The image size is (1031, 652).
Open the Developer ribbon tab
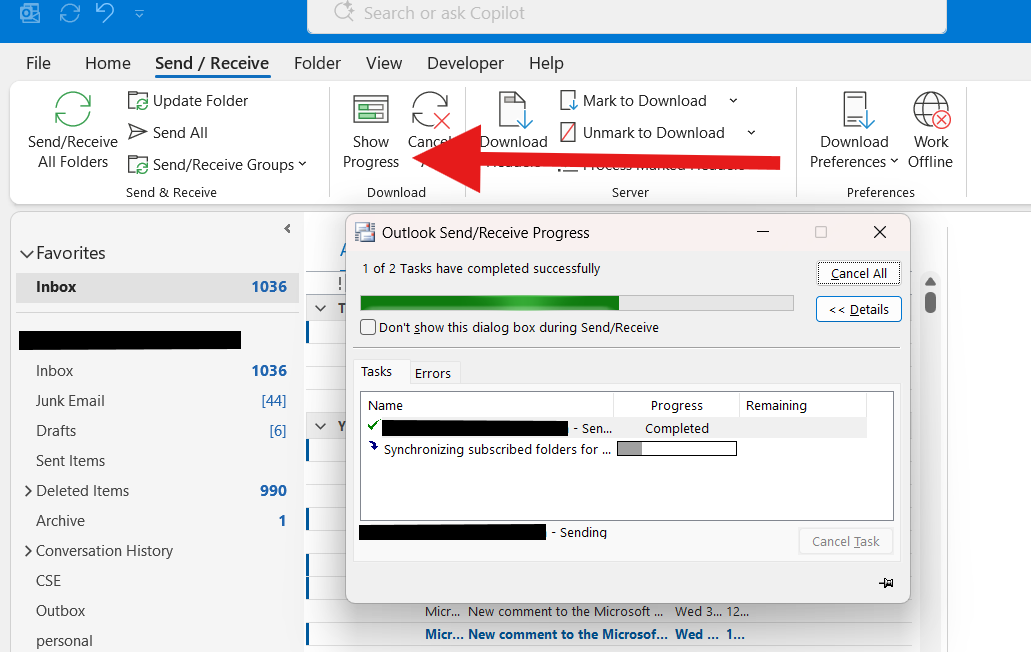point(466,63)
